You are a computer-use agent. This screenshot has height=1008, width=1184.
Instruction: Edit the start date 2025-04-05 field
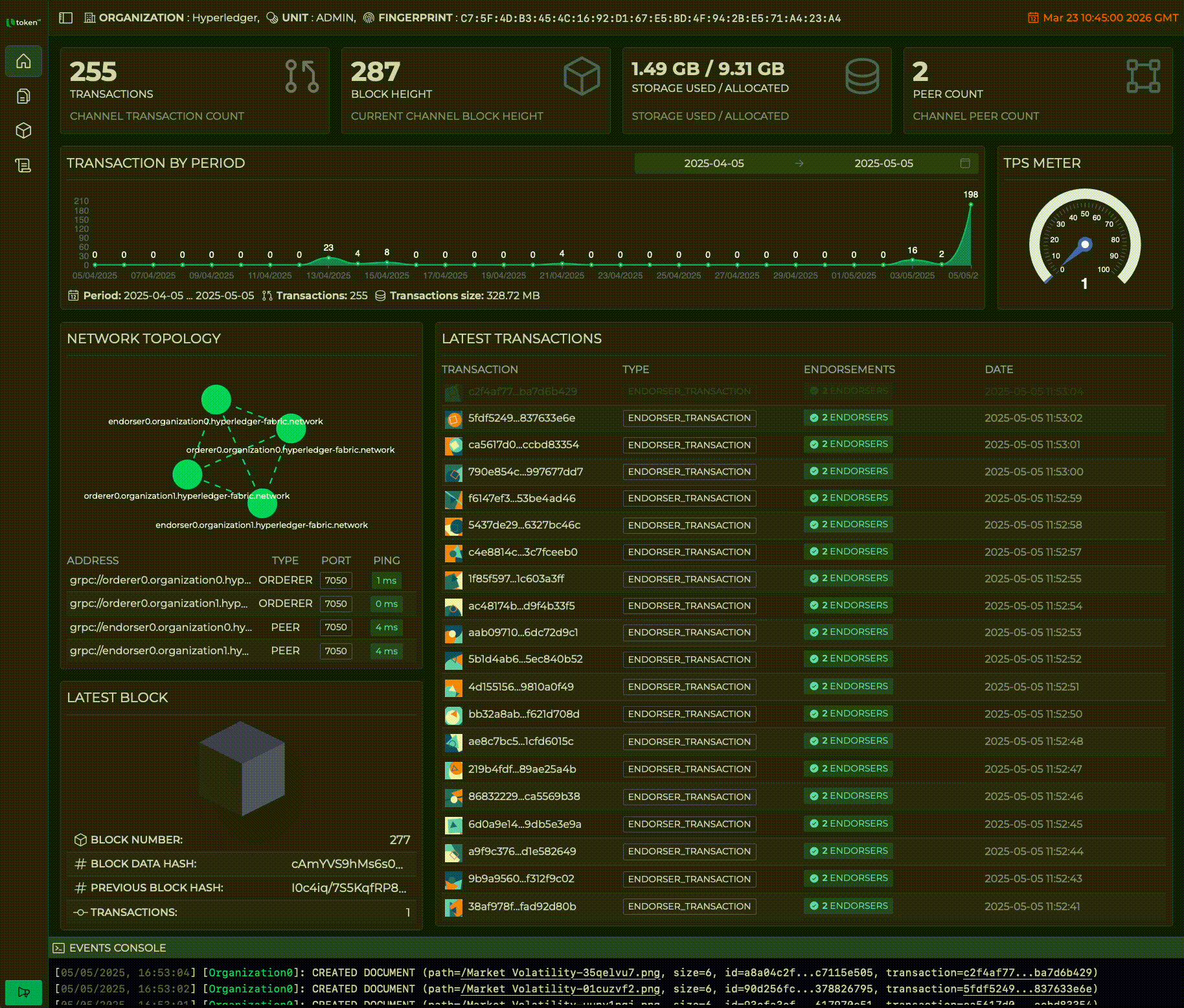[x=714, y=163]
